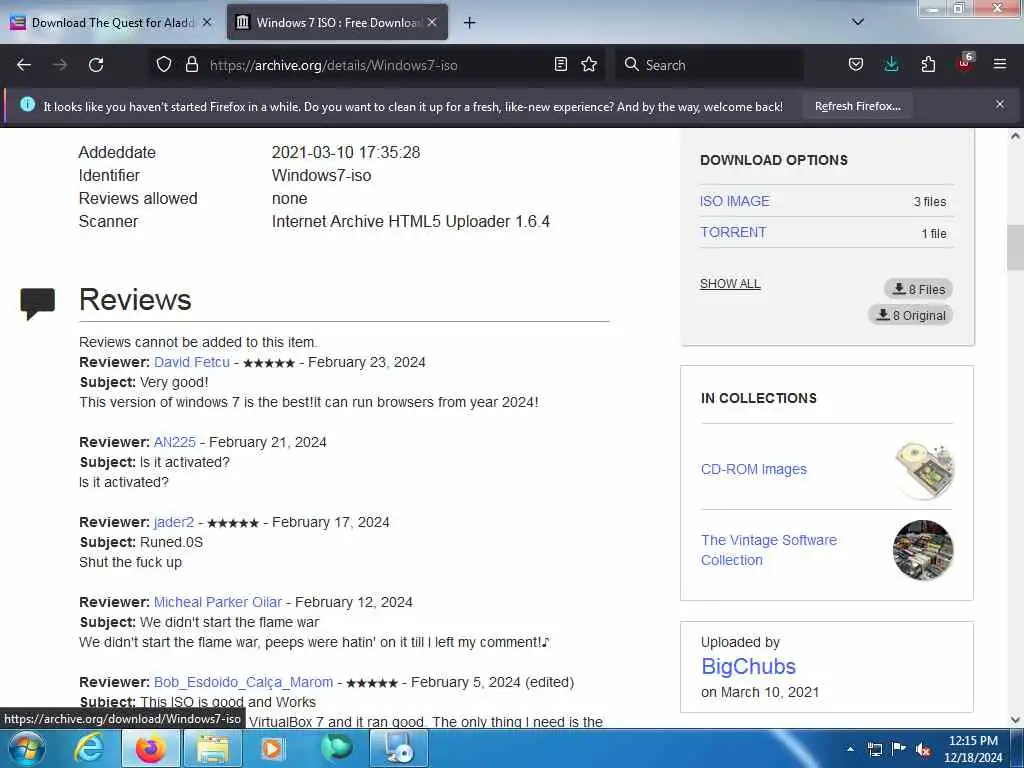Click the CD-ROM Images thumbnail
The height and width of the screenshot is (768, 1024).
click(x=923, y=470)
